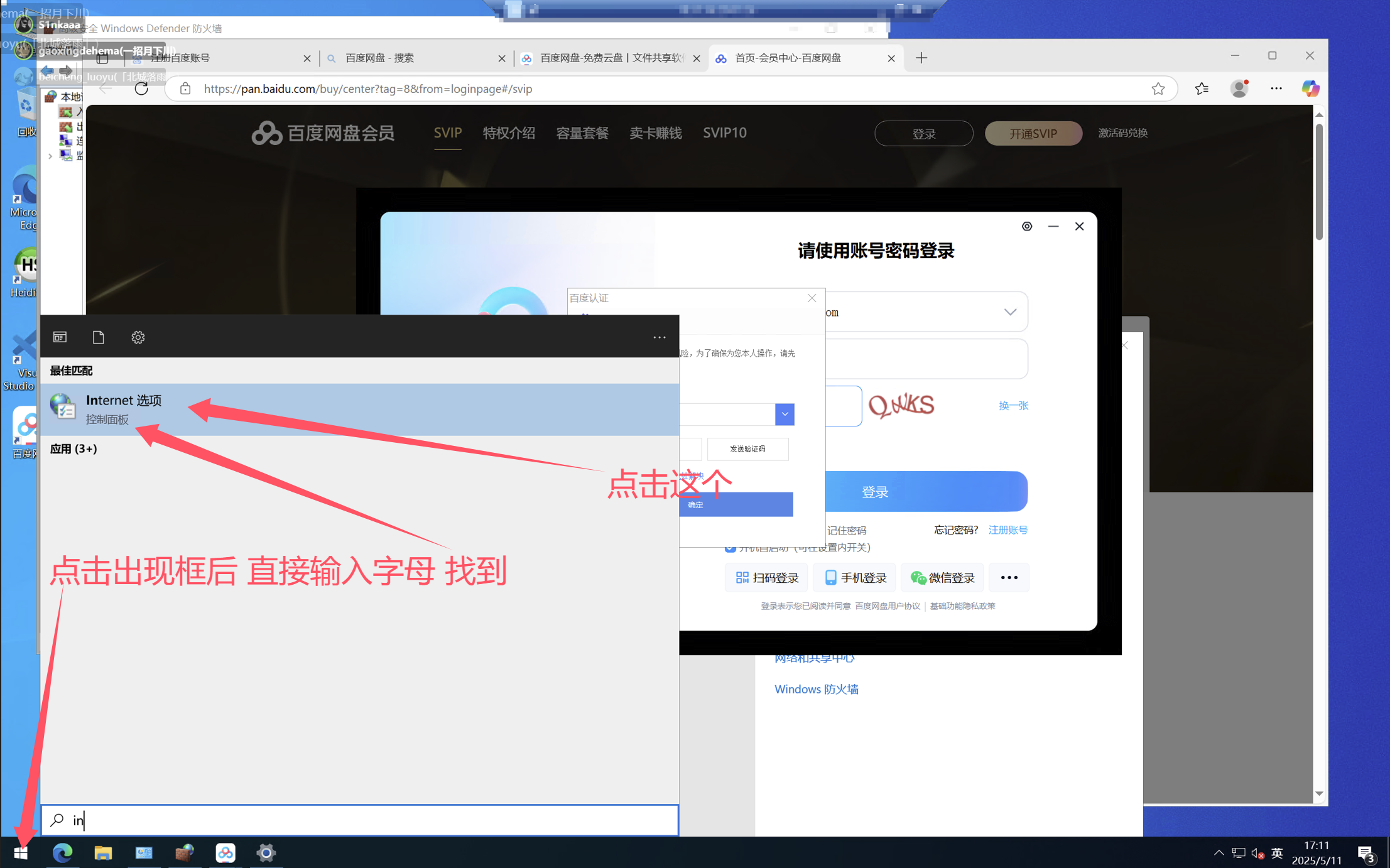1390x868 pixels.
Task: Open the 卖卡赚钱 navigation item
Action: [656, 133]
